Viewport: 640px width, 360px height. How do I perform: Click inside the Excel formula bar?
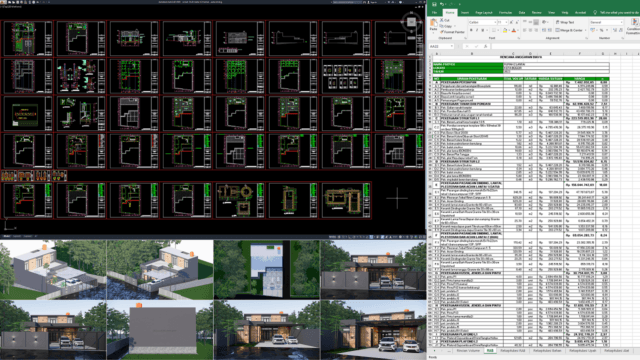pos(565,47)
